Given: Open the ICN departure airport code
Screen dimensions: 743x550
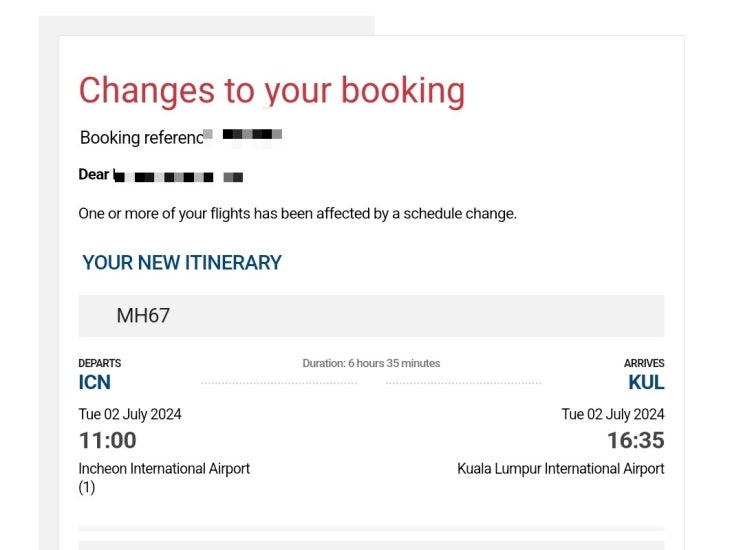Looking at the screenshot, I should [95, 382].
